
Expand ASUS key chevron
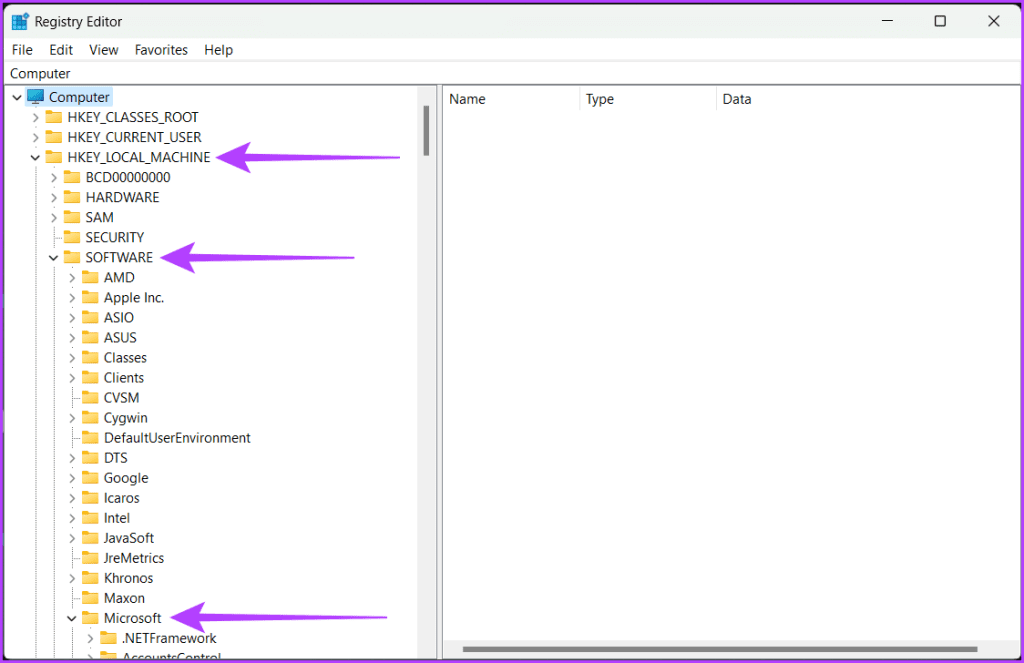click(72, 338)
